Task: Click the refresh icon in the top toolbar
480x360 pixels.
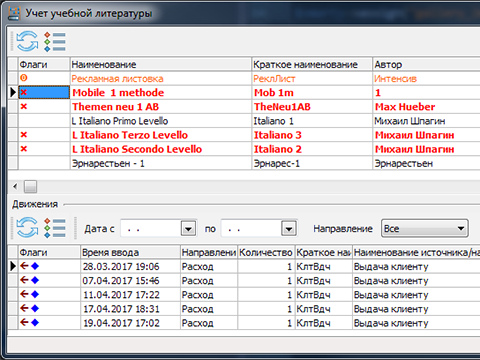Action: (x=27, y=41)
